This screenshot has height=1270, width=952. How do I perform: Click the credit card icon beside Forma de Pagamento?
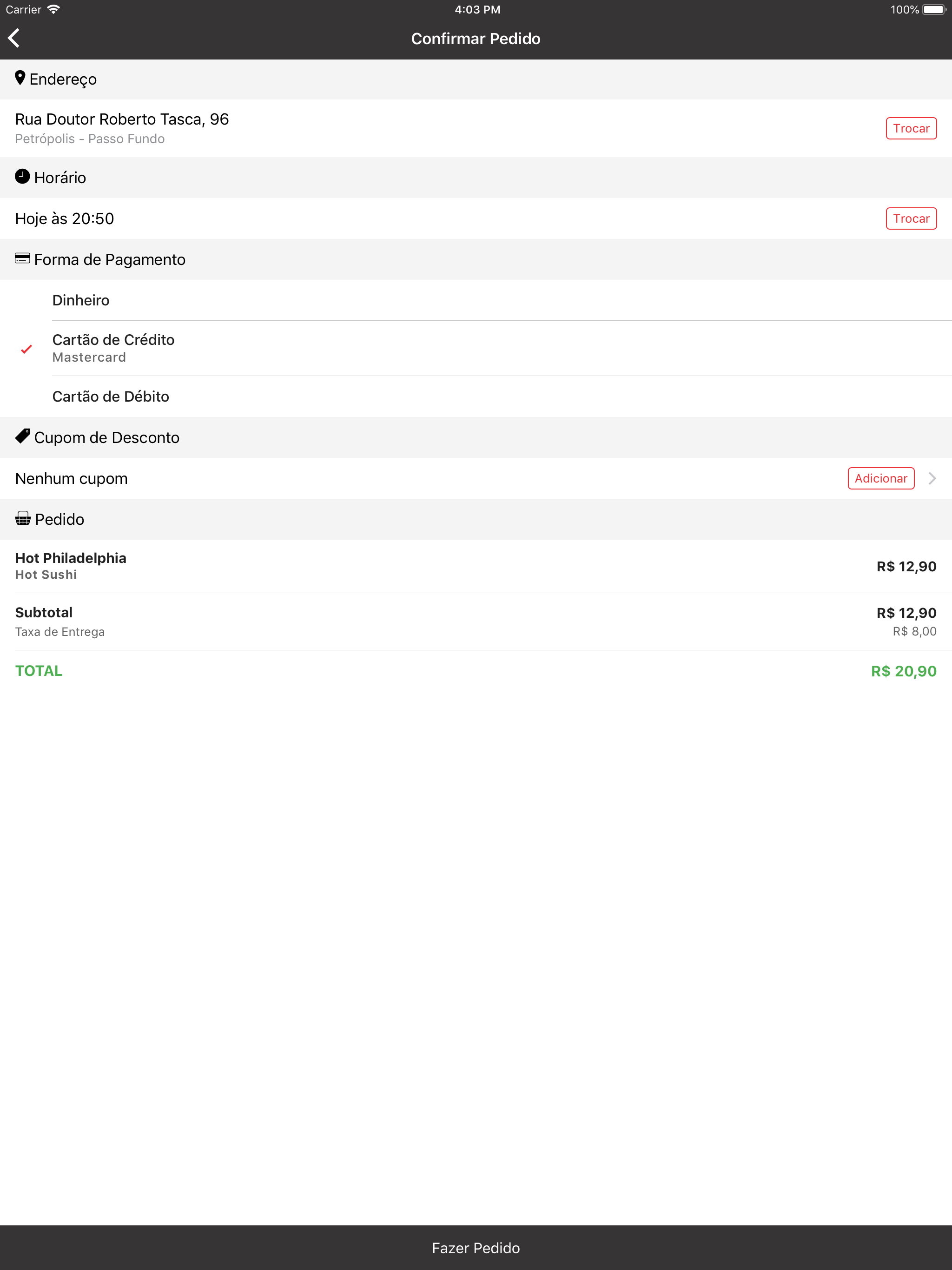[22, 258]
